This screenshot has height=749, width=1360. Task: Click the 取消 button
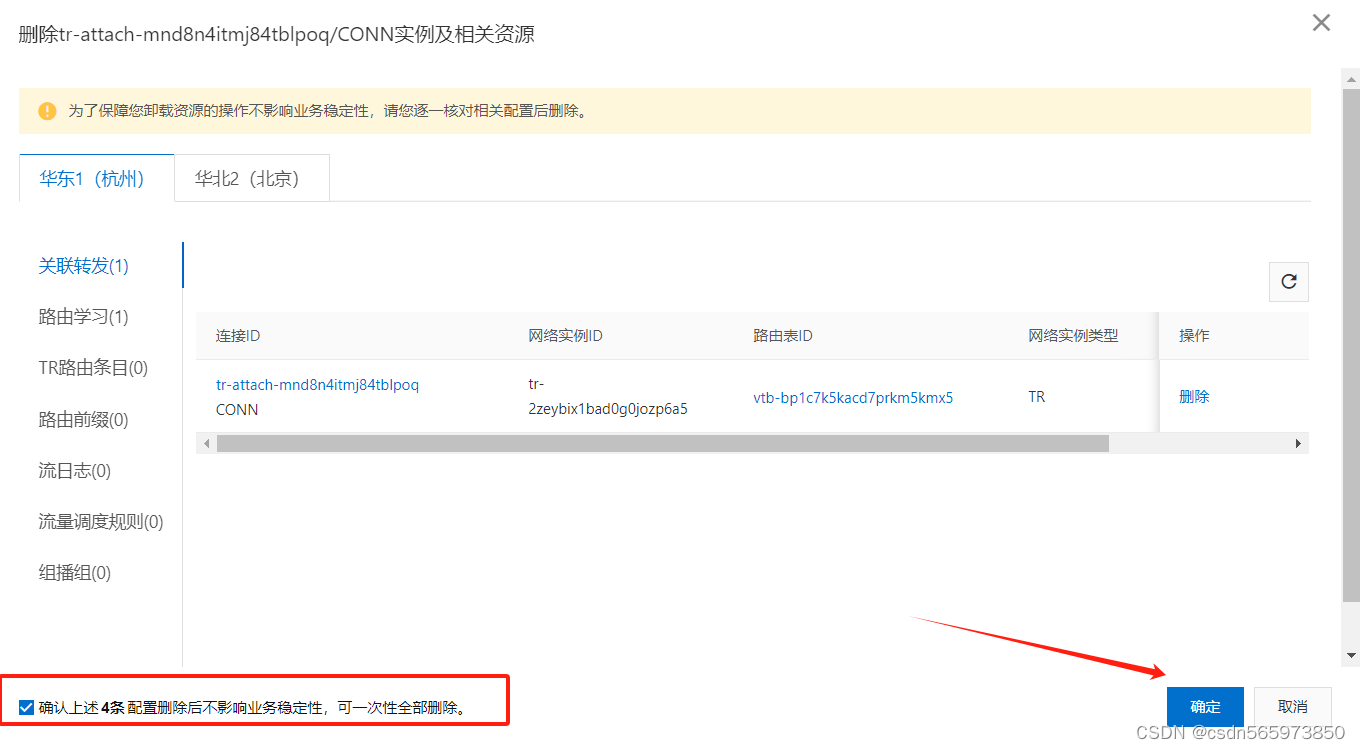[1292, 707]
